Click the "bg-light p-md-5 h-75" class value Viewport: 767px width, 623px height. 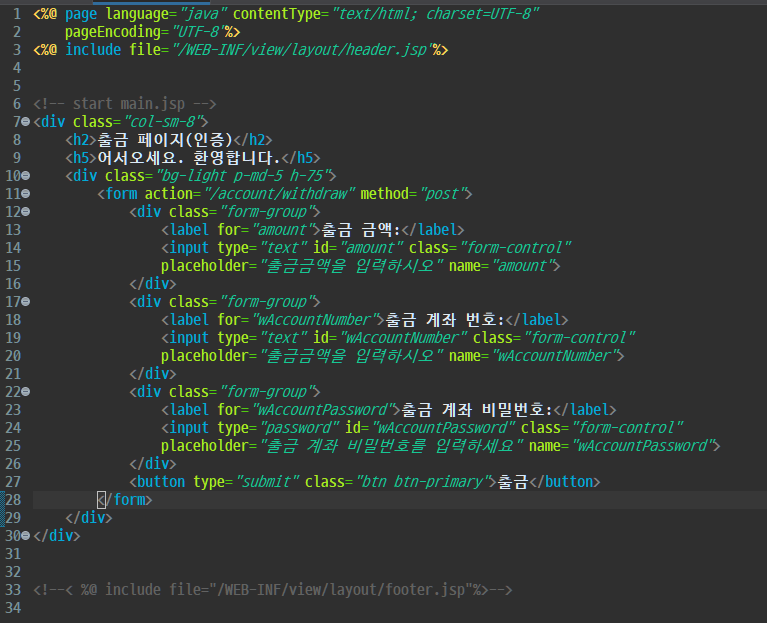tap(242, 176)
